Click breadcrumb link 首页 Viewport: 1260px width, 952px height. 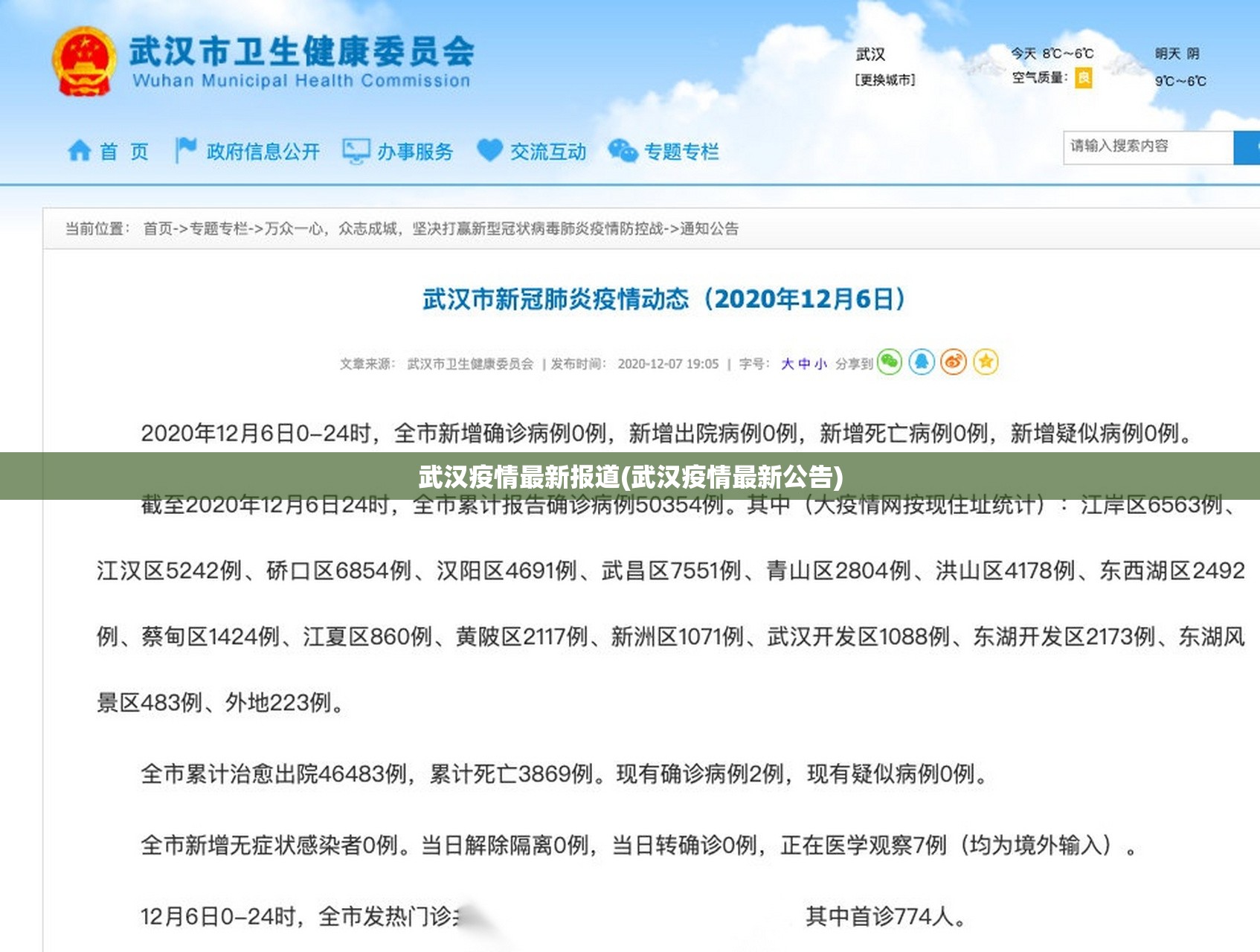pyautogui.click(x=158, y=228)
